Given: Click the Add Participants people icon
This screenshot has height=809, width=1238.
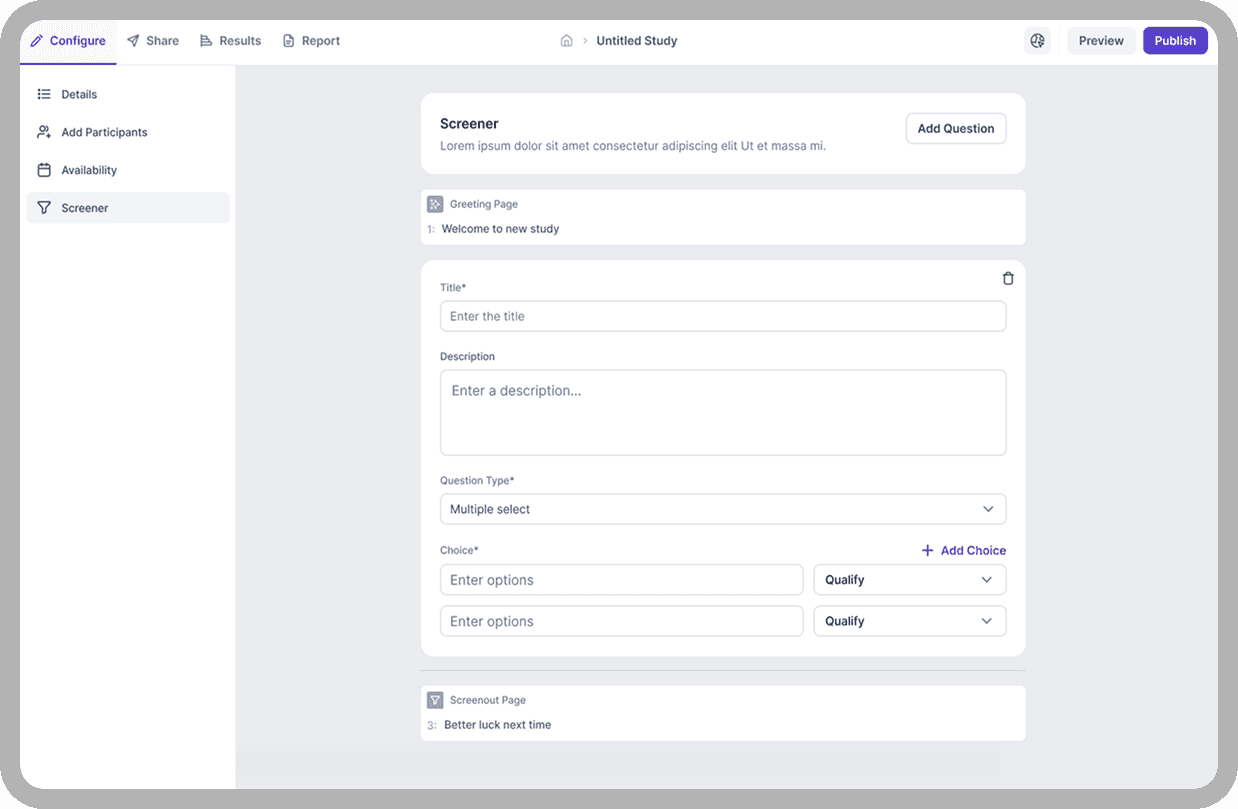Looking at the screenshot, I should 44,132.
